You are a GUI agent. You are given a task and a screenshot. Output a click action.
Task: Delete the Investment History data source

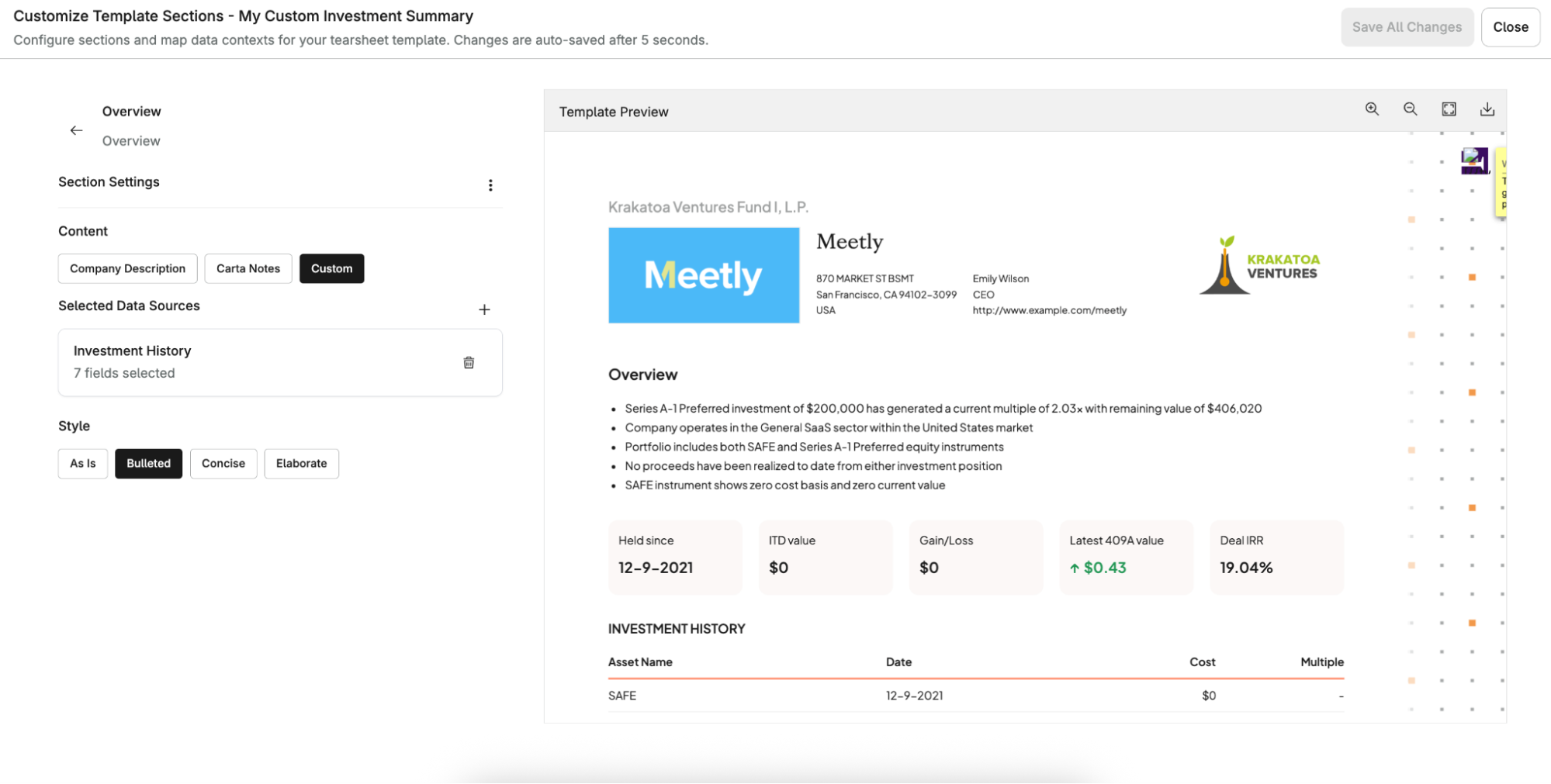tap(469, 362)
